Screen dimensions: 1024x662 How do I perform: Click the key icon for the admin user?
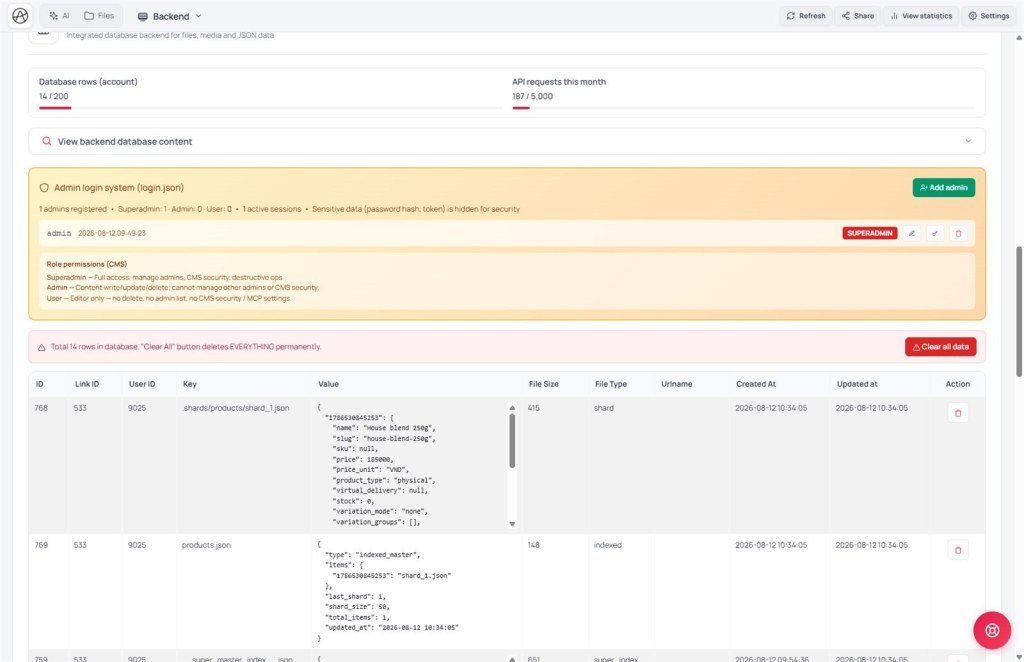point(935,233)
